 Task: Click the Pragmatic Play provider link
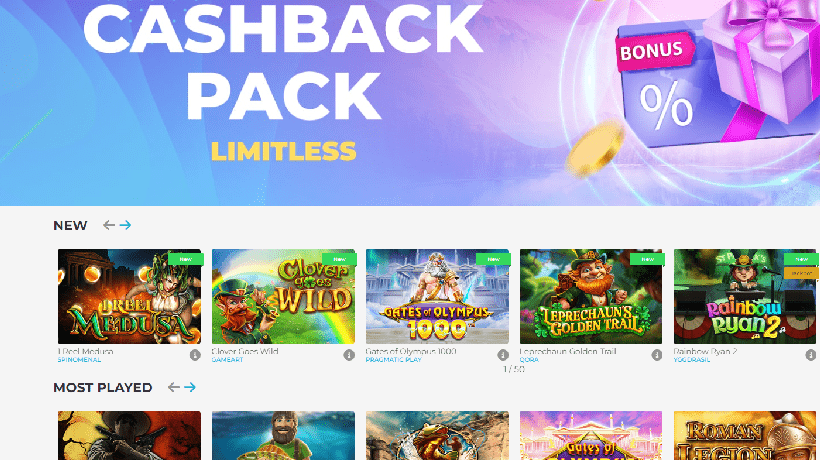pos(393,360)
